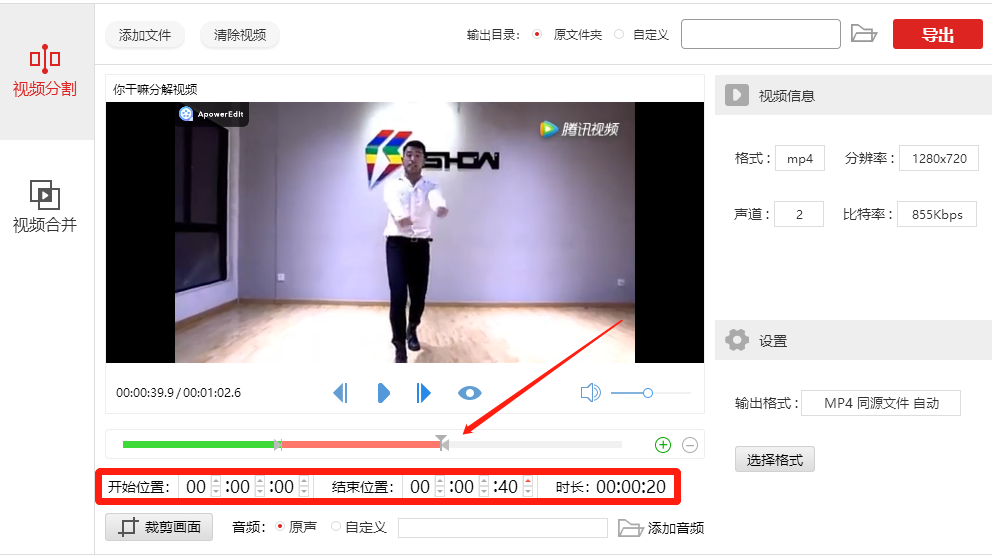Step forward one frame in player
This screenshot has width=992, height=560.
pos(423,393)
